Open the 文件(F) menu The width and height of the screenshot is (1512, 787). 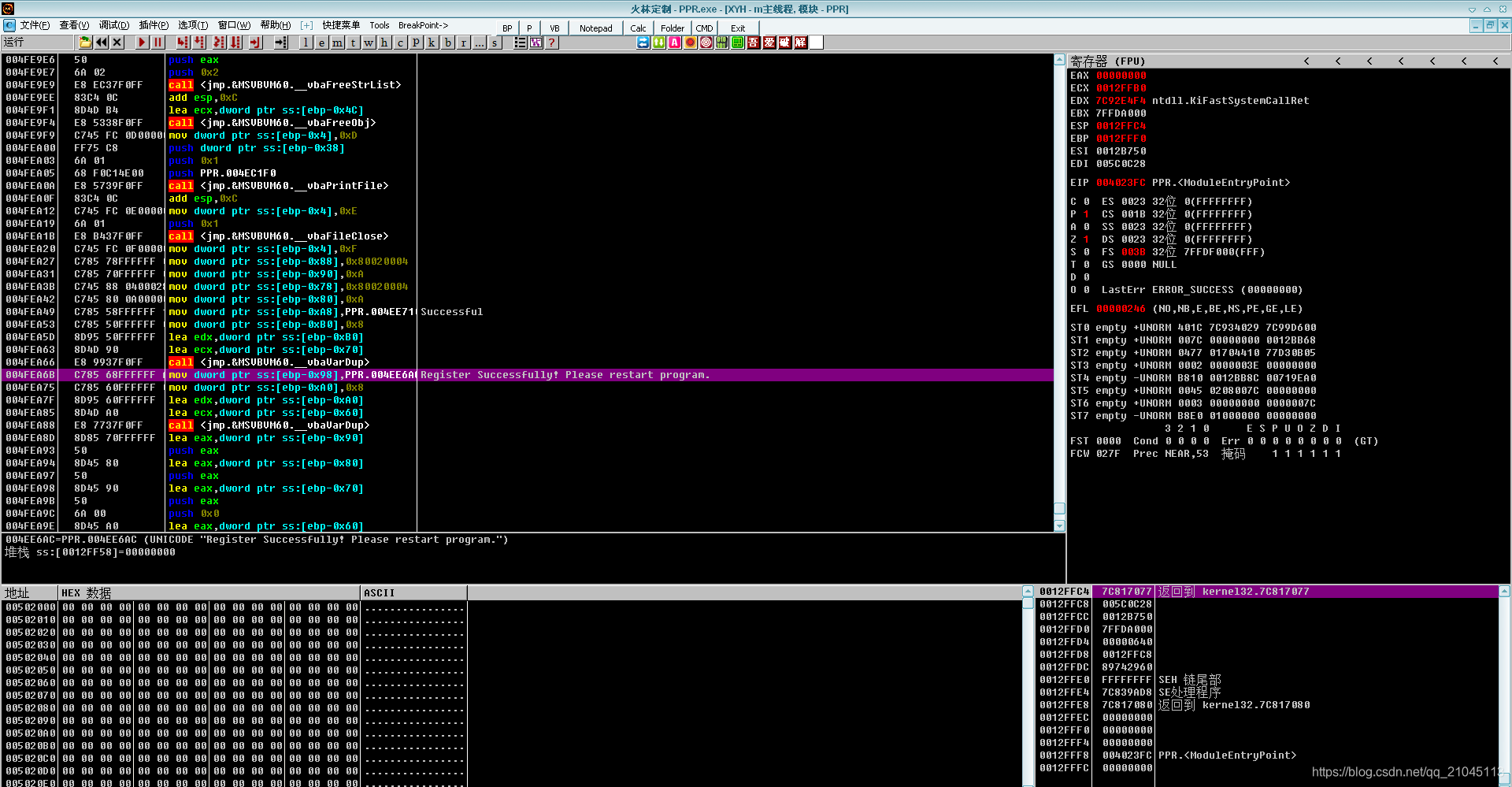(x=35, y=25)
